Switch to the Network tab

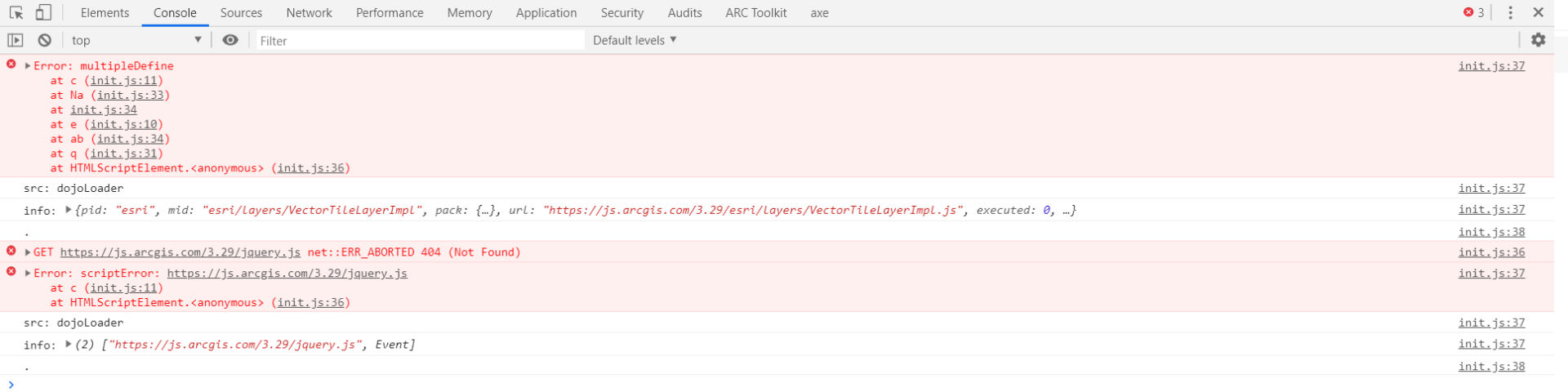(x=309, y=13)
